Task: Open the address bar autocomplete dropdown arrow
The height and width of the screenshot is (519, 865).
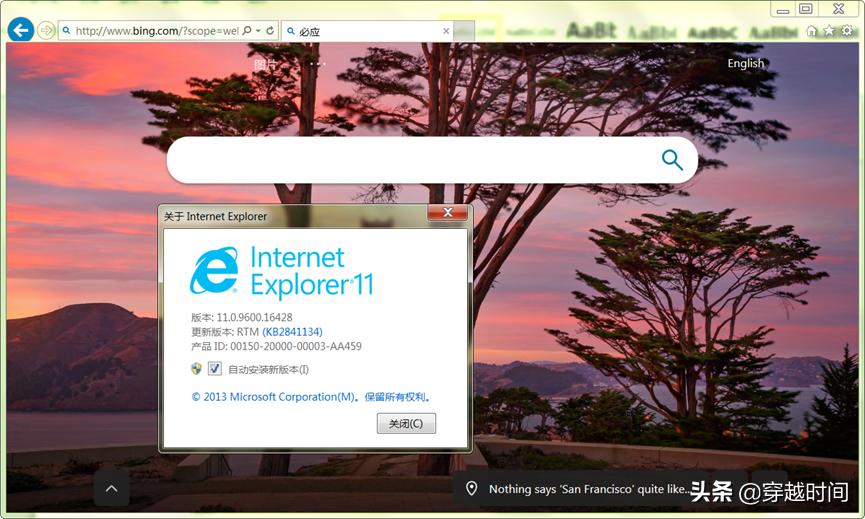Action: point(258,30)
